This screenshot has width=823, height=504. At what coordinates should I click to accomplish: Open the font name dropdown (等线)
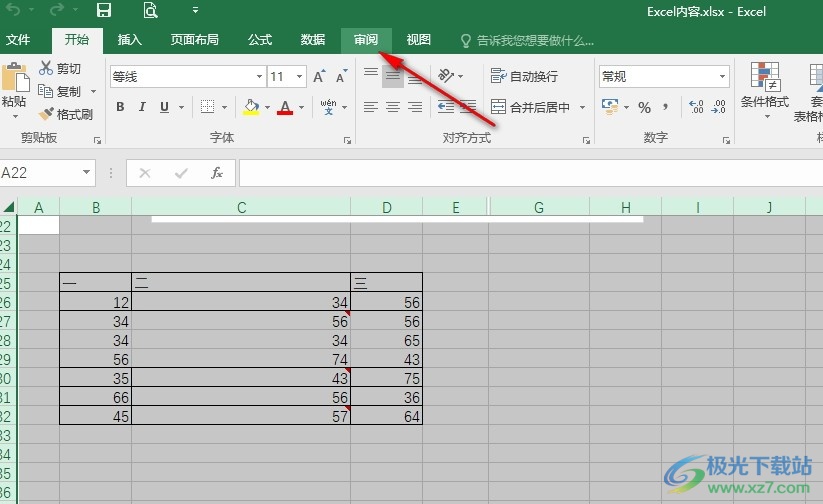tap(259, 77)
